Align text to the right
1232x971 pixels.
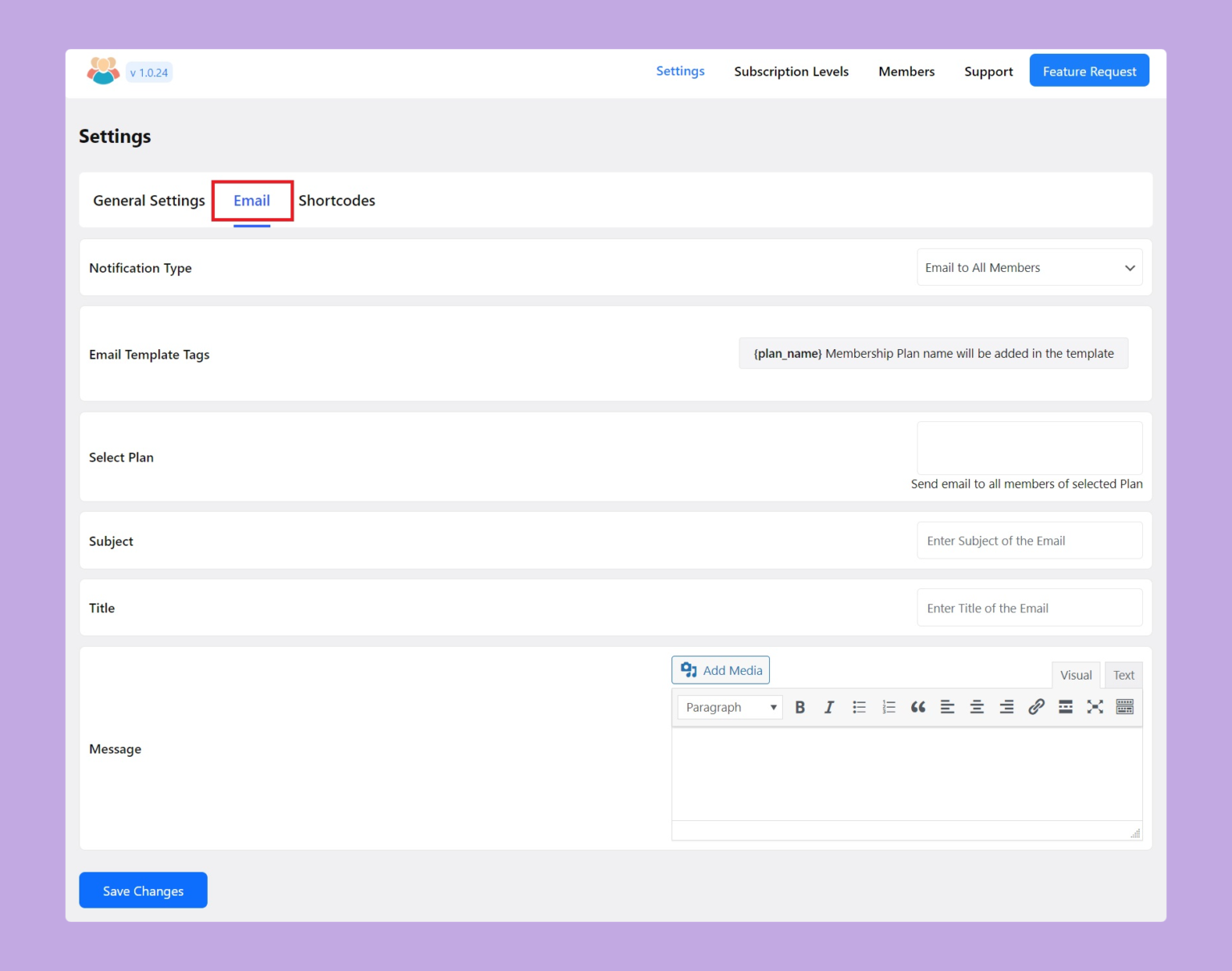pos(1006,707)
